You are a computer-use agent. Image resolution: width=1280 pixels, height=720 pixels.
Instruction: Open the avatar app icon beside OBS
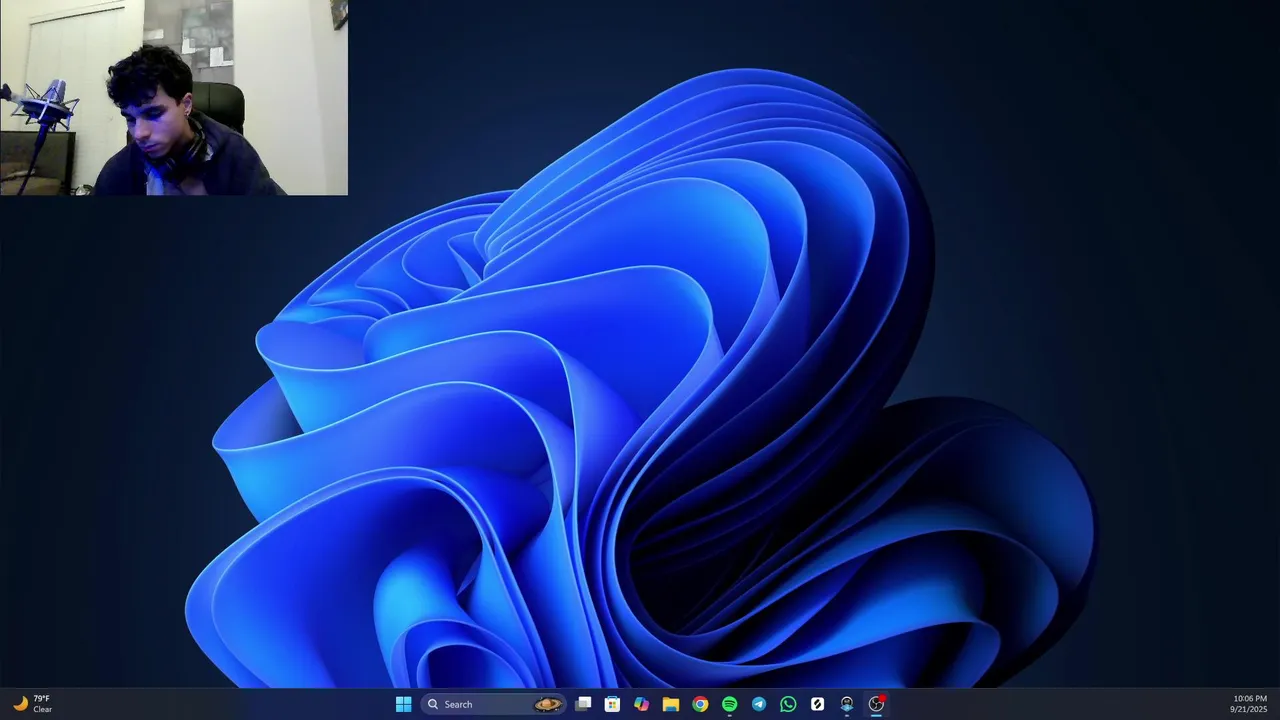click(x=847, y=704)
